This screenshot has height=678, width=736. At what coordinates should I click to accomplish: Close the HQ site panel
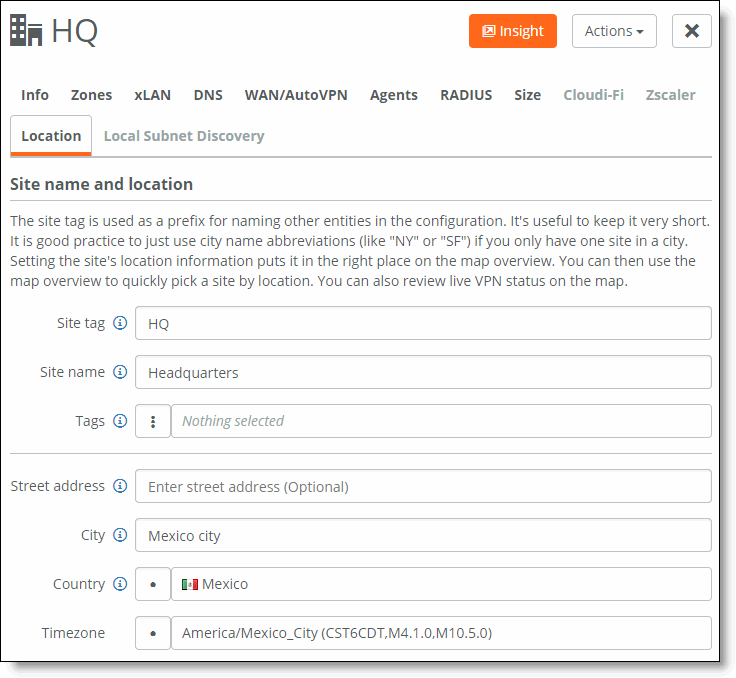coord(691,31)
